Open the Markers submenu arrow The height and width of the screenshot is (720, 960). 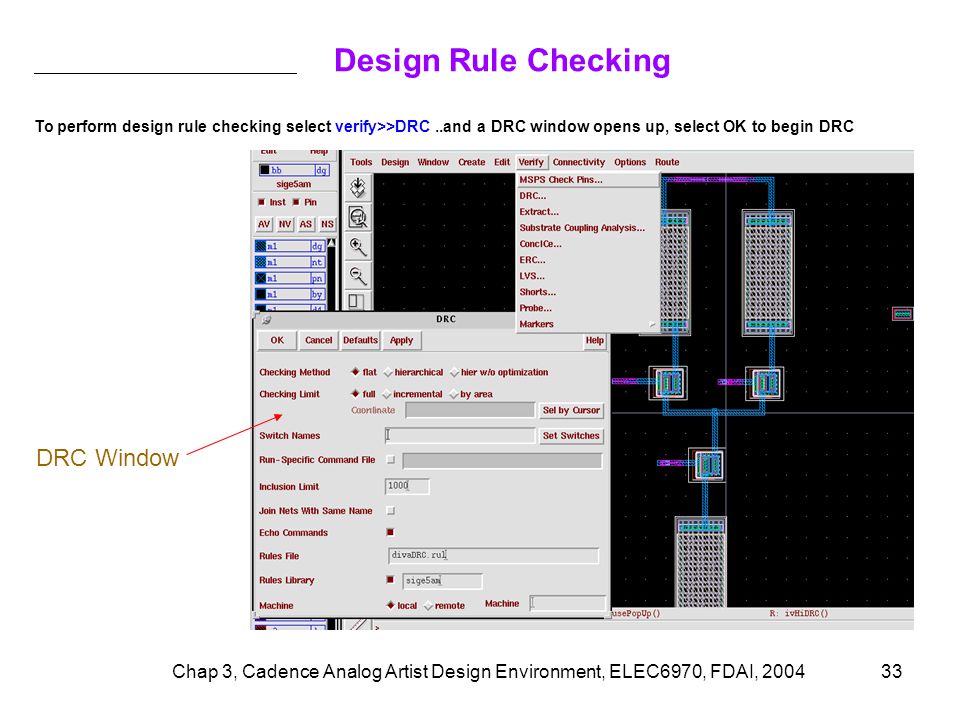[651, 324]
